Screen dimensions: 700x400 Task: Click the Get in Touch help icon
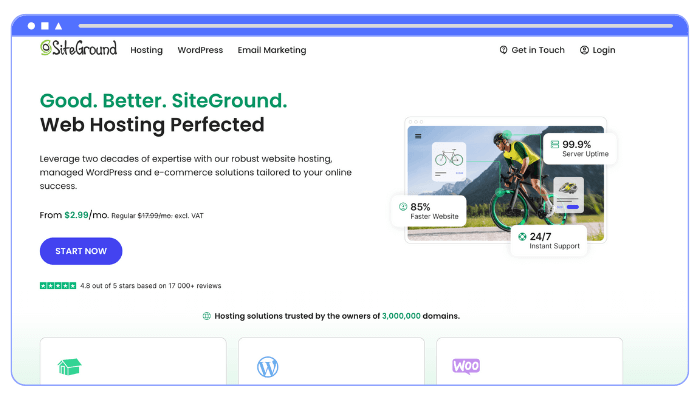pyautogui.click(x=503, y=50)
